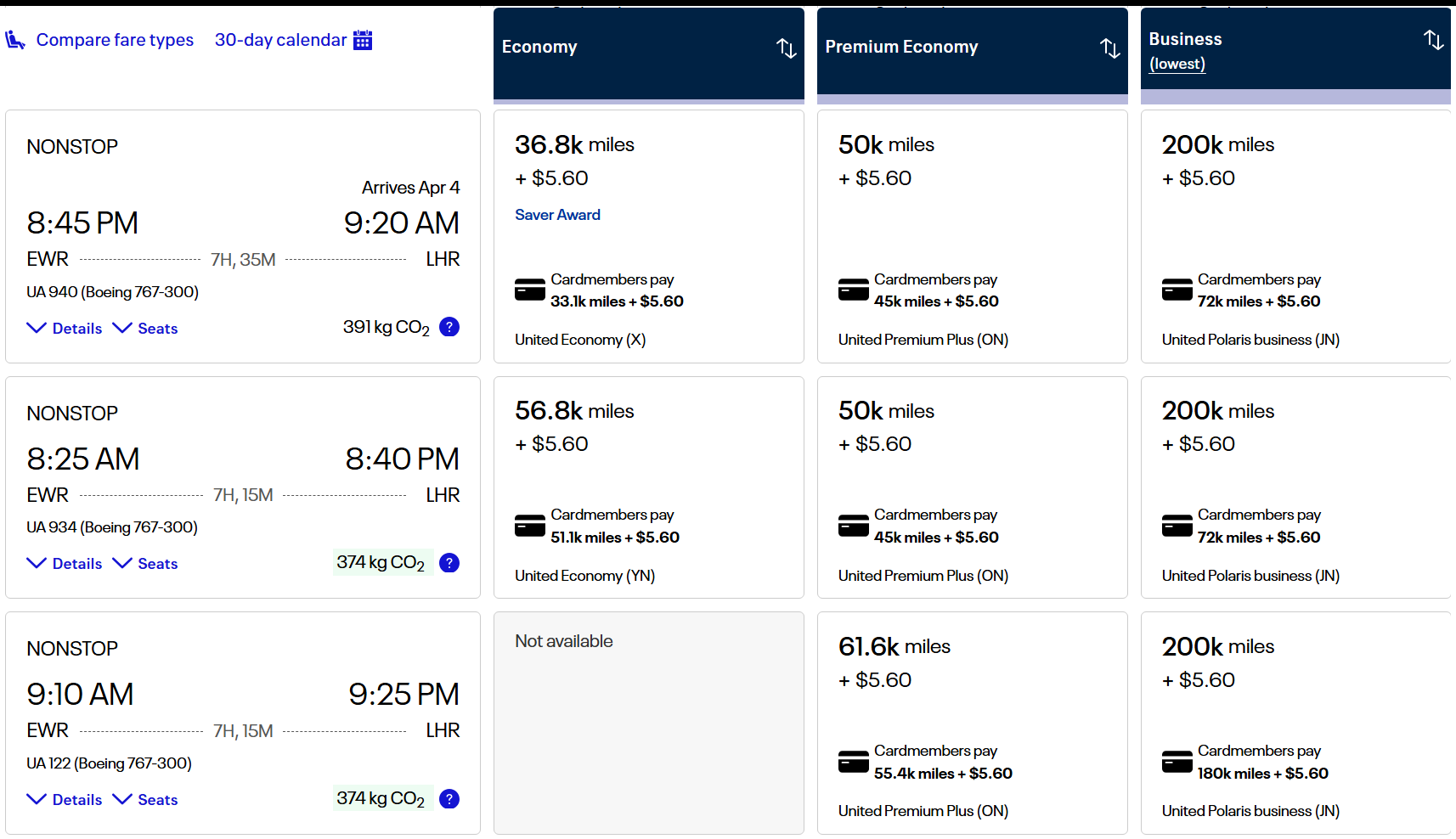Open the Compare fare types link
1456x839 pixels.
(x=115, y=40)
